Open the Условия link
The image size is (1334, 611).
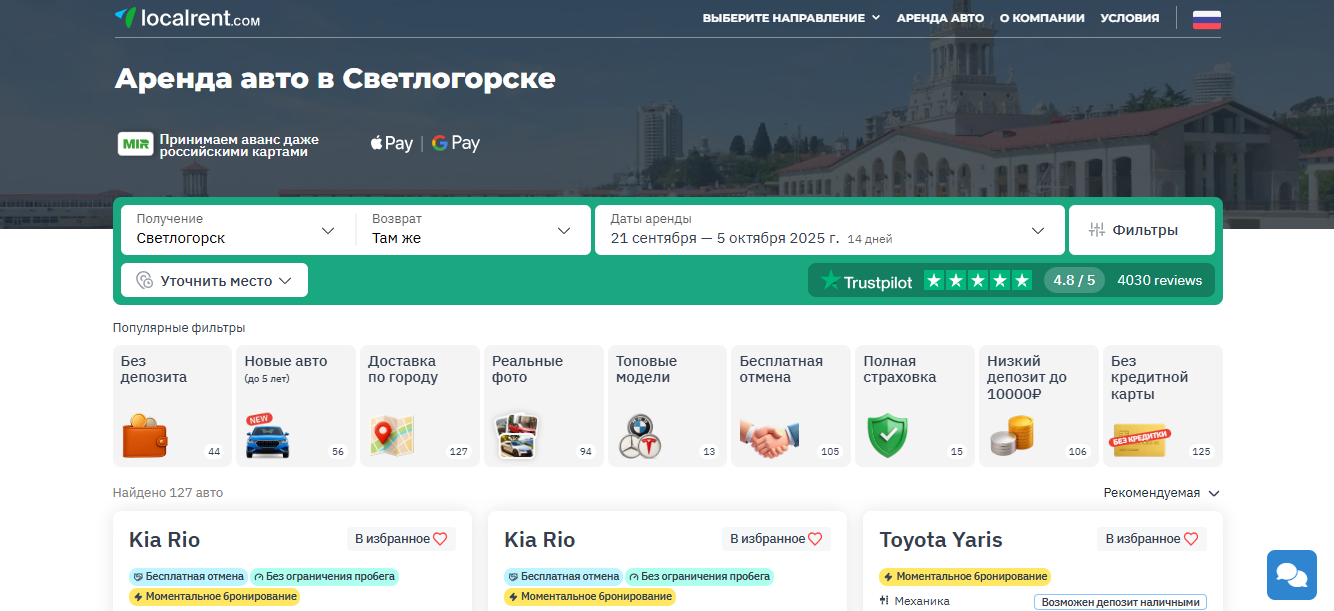[1130, 18]
